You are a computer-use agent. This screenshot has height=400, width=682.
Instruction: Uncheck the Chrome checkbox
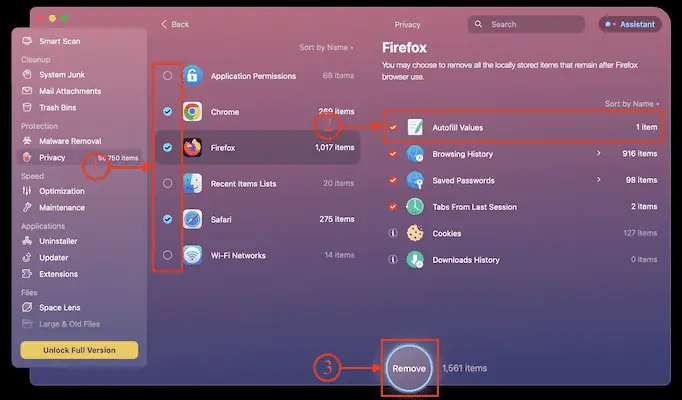point(167,112)
